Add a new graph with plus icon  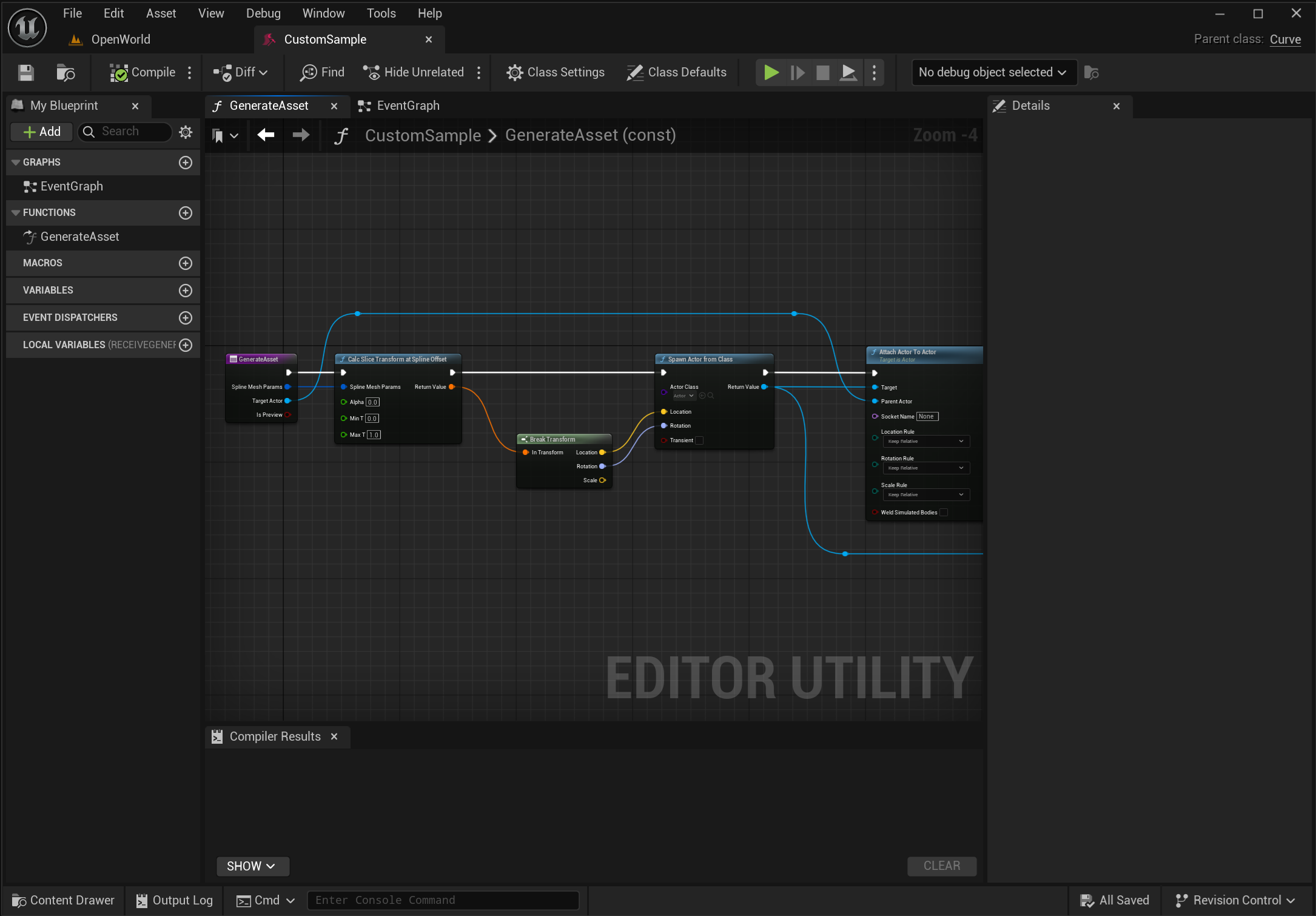[x=186, y=163]
